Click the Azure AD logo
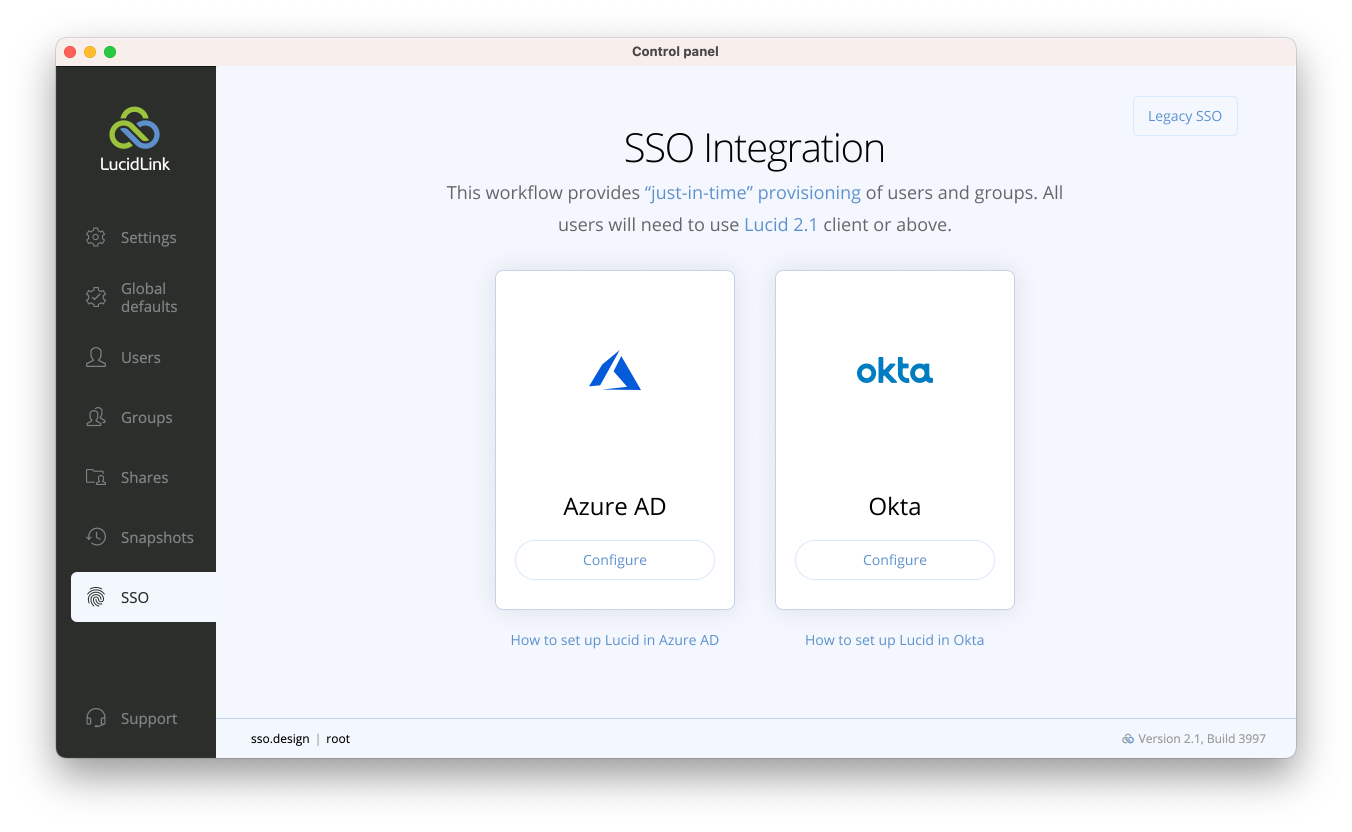The width and height of the screenshot is (1352, 832). [615, 370]
